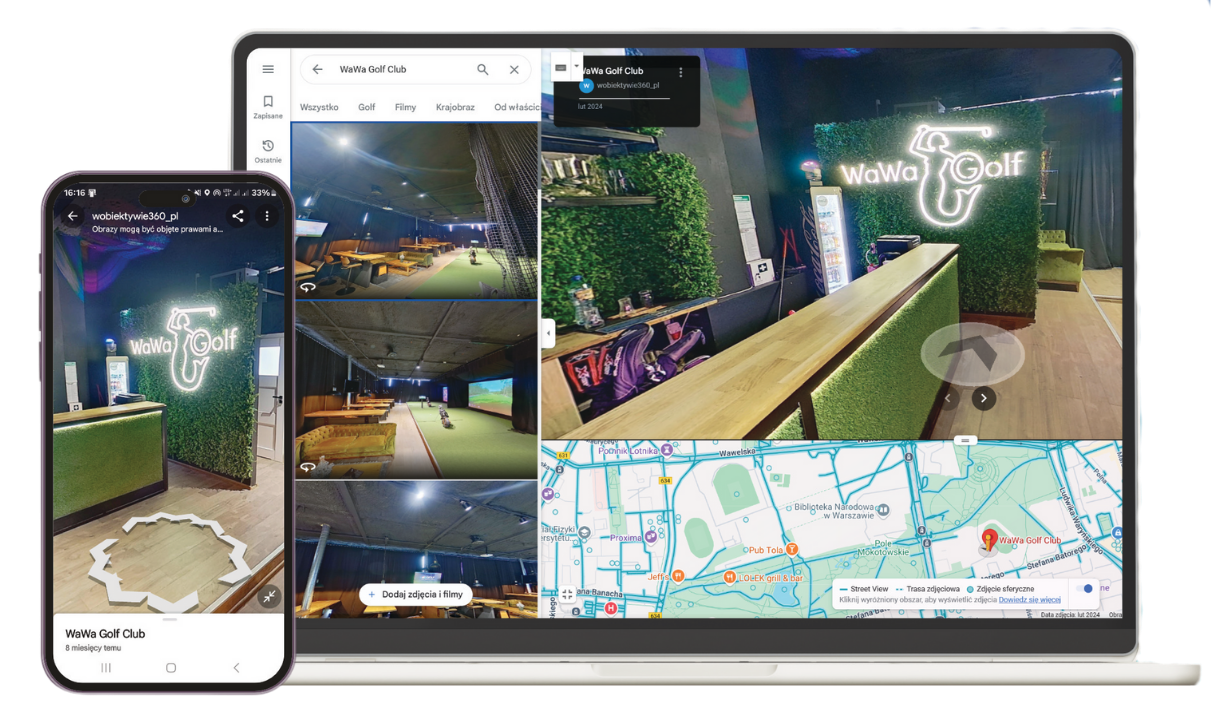Image resolution: width=1212 pixels, height=705 pixels.
Task: Click the magnifier search icon in search box
Action: tap(483, 70)
